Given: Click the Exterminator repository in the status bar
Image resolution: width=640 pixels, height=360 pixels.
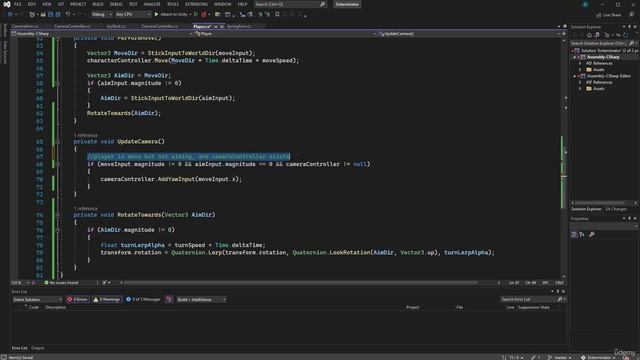Looking at the screenshot, I should [598, 358].
